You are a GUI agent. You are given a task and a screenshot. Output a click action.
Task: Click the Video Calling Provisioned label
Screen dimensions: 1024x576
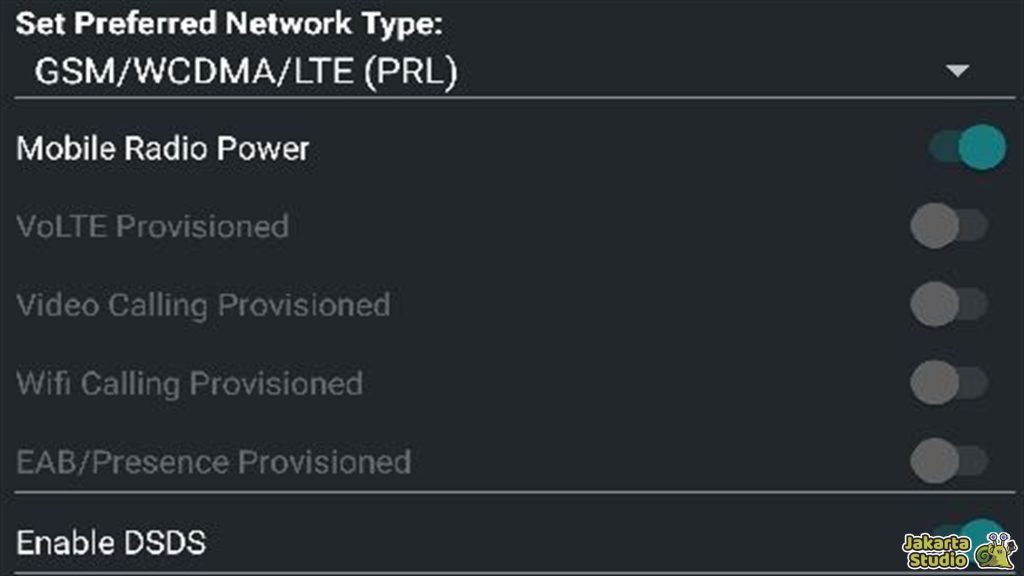[203, 304]
